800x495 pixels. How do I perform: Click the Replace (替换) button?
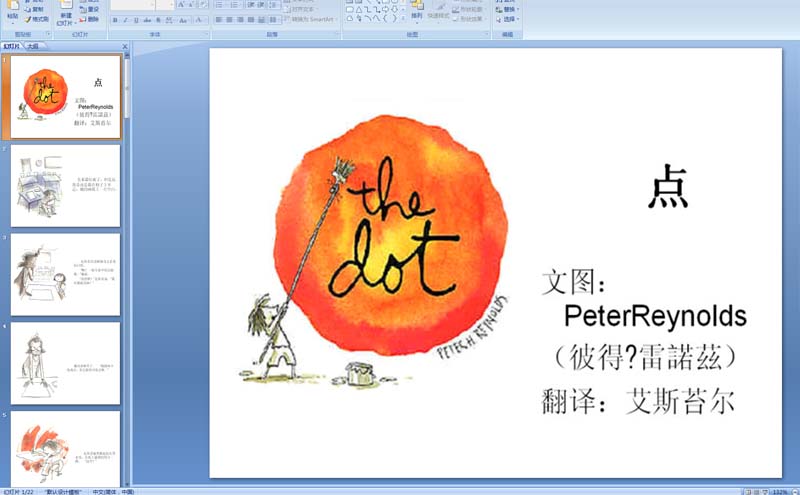pyautogui.click(x=508, y=9)
